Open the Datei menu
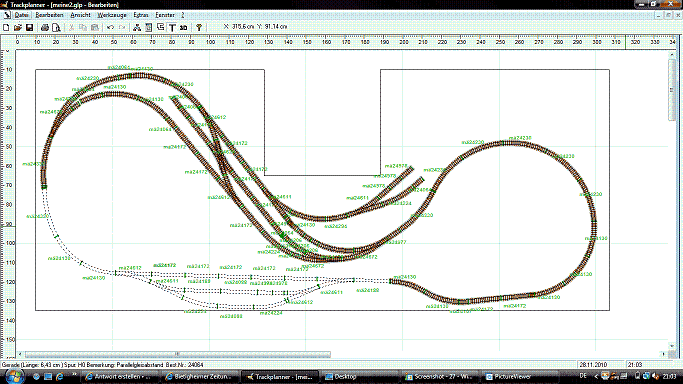 (x=21, y=15)
